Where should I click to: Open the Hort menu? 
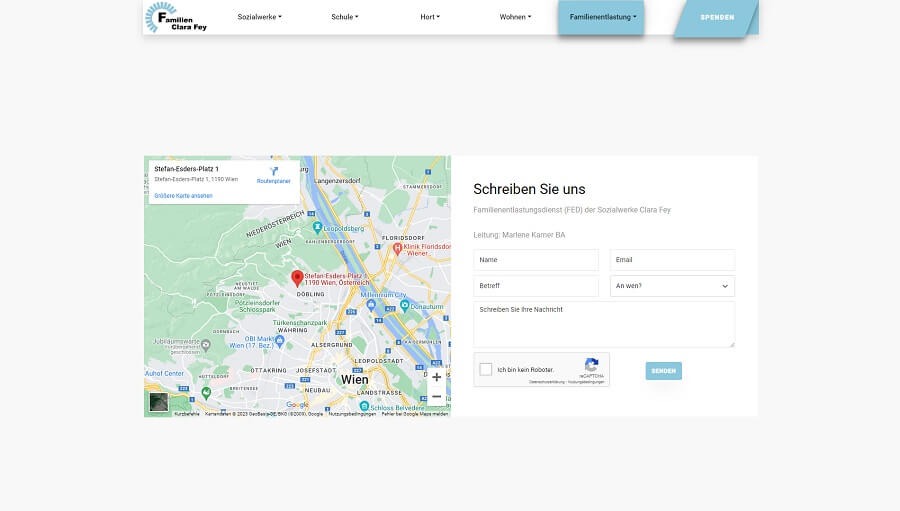(429, 17)
